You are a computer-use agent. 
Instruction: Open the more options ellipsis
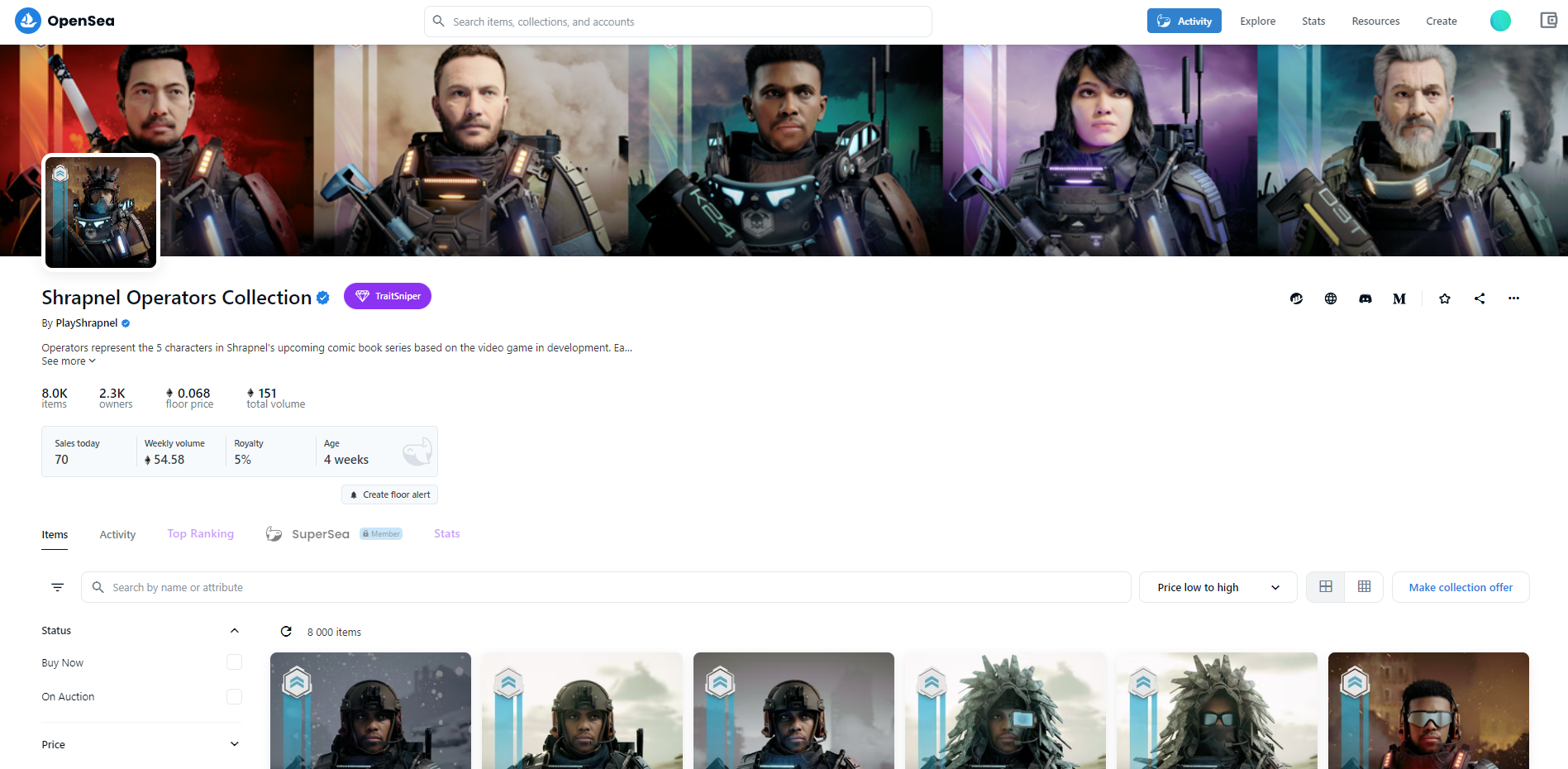[x=1513, y=299]
